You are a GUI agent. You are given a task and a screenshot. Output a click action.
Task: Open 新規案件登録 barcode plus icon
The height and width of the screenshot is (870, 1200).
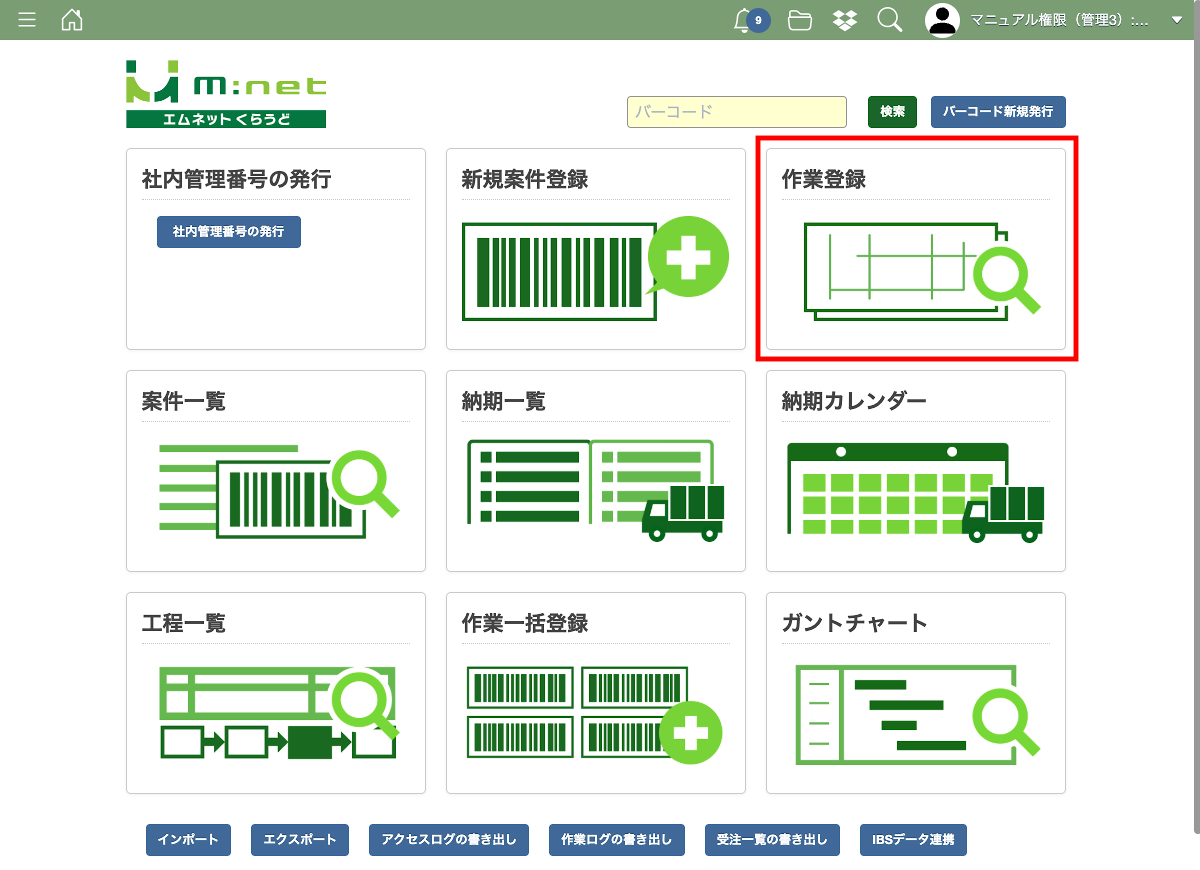[x=595, y=268]
